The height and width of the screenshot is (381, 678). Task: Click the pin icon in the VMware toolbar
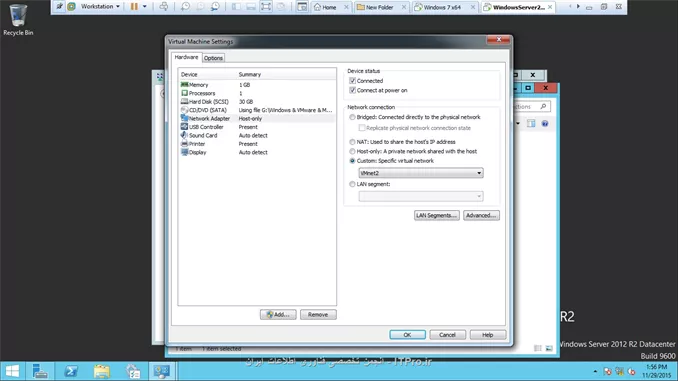coord(59,6)
